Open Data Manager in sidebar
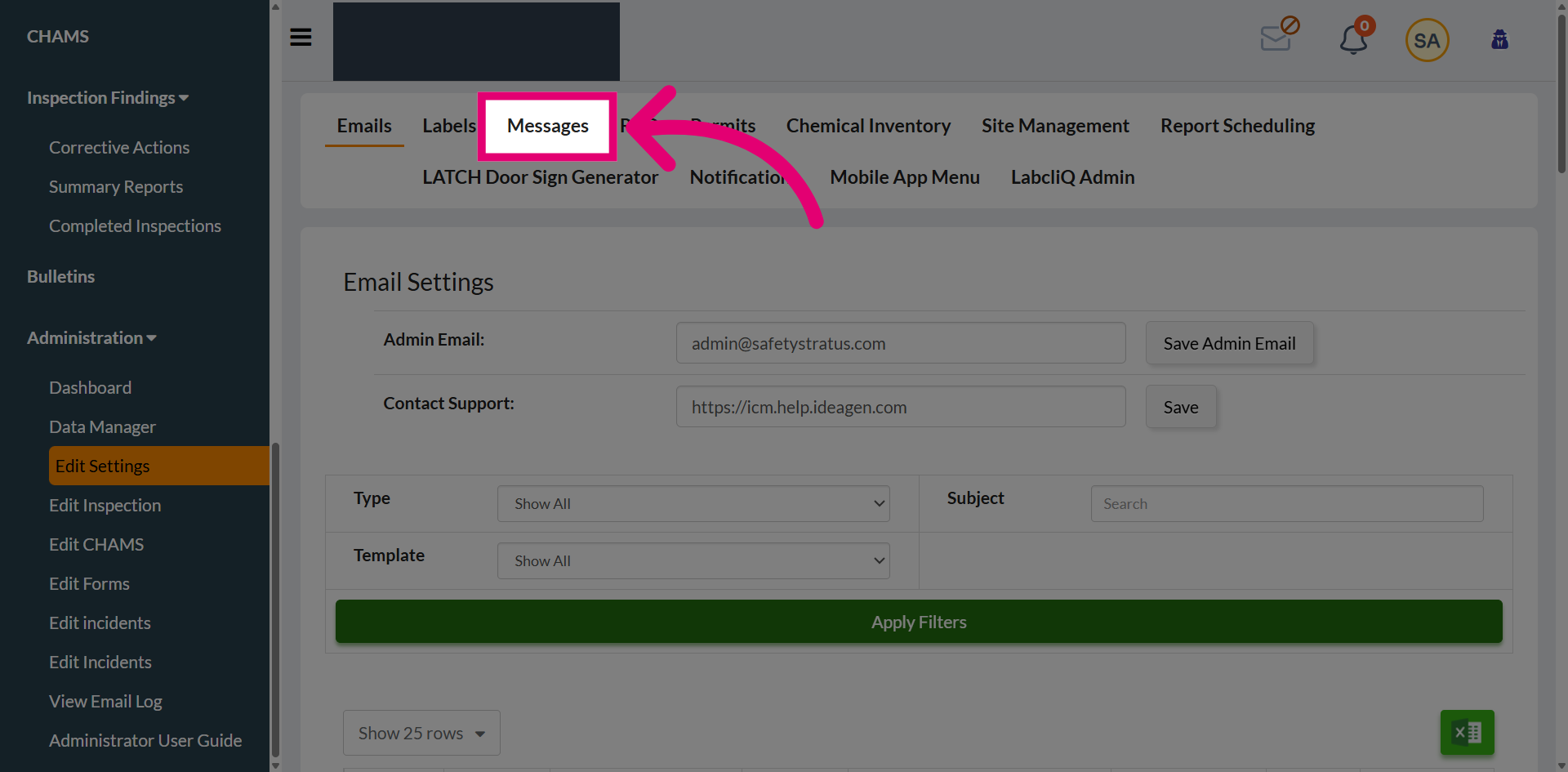This screenshot has width=1568, height=772. (x=102, y=426)
